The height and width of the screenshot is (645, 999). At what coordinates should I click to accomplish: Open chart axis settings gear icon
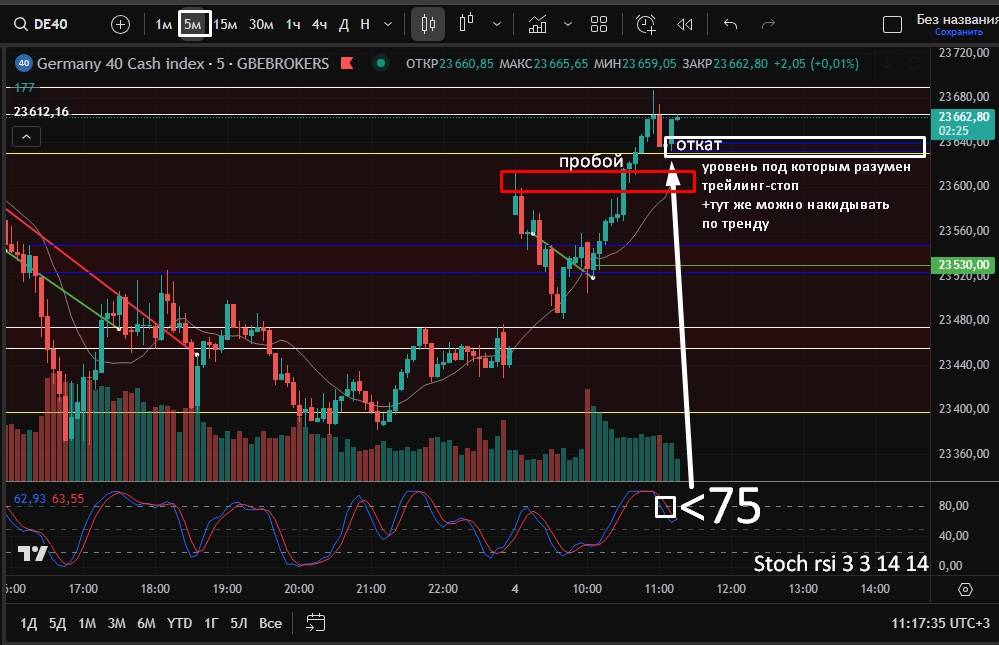(x=965, y=589)
